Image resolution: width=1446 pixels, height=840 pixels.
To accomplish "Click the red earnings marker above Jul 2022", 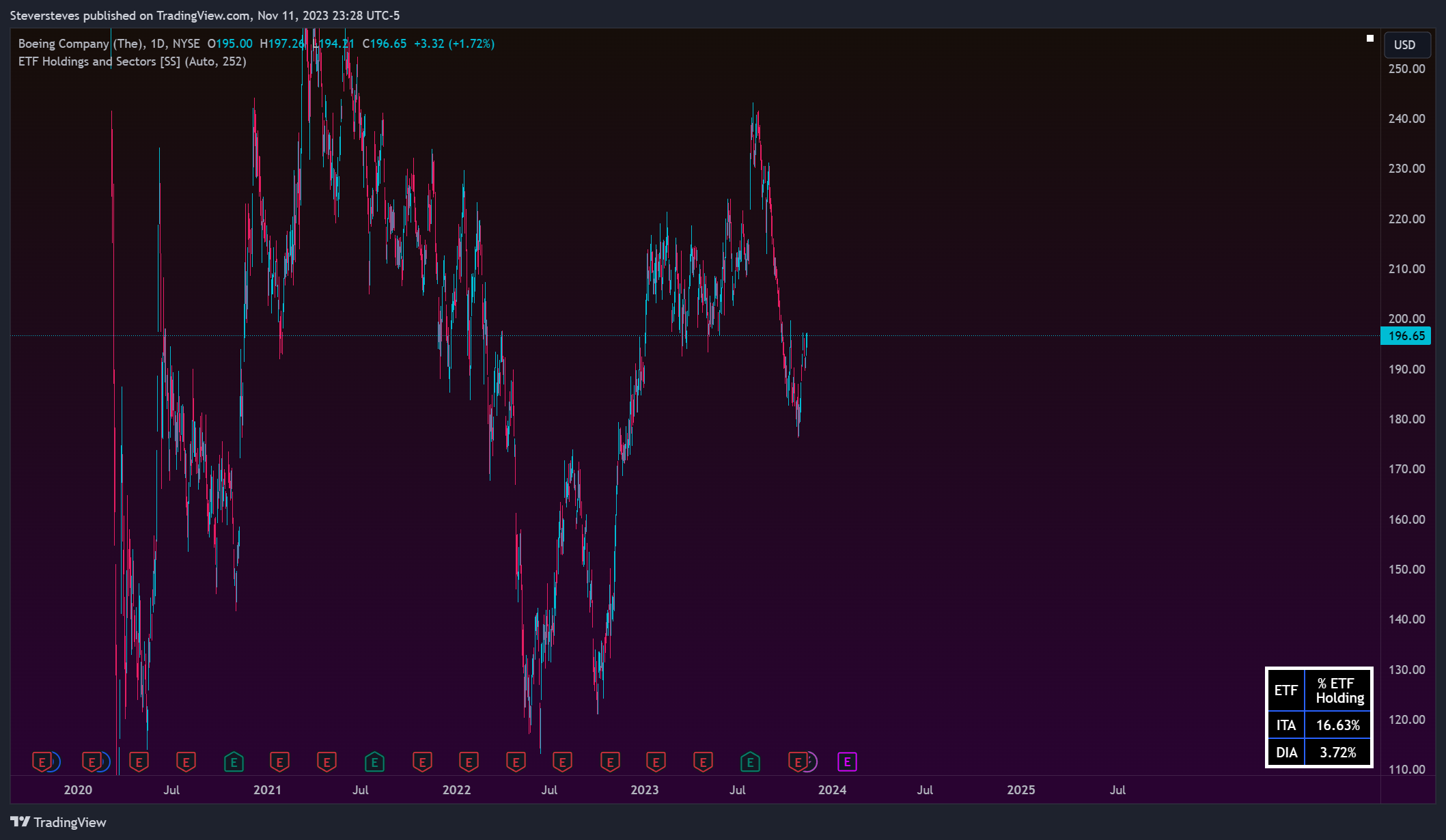I will point(562,761).
